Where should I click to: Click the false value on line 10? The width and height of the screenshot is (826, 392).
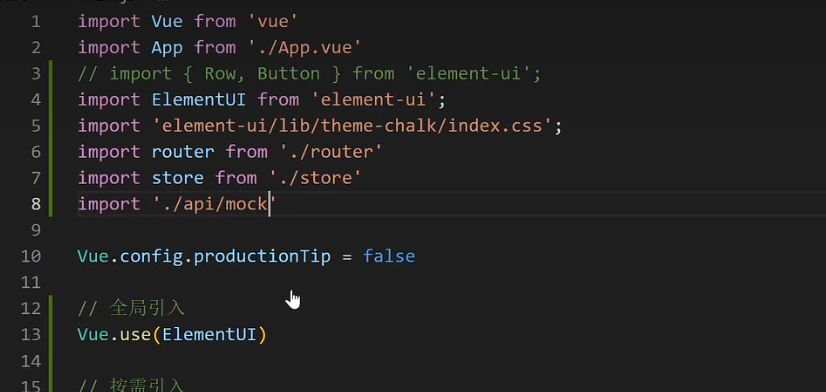(389, 257)
